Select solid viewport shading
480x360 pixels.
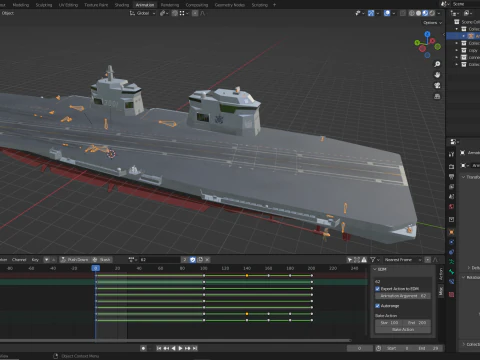tap(418, 13)
